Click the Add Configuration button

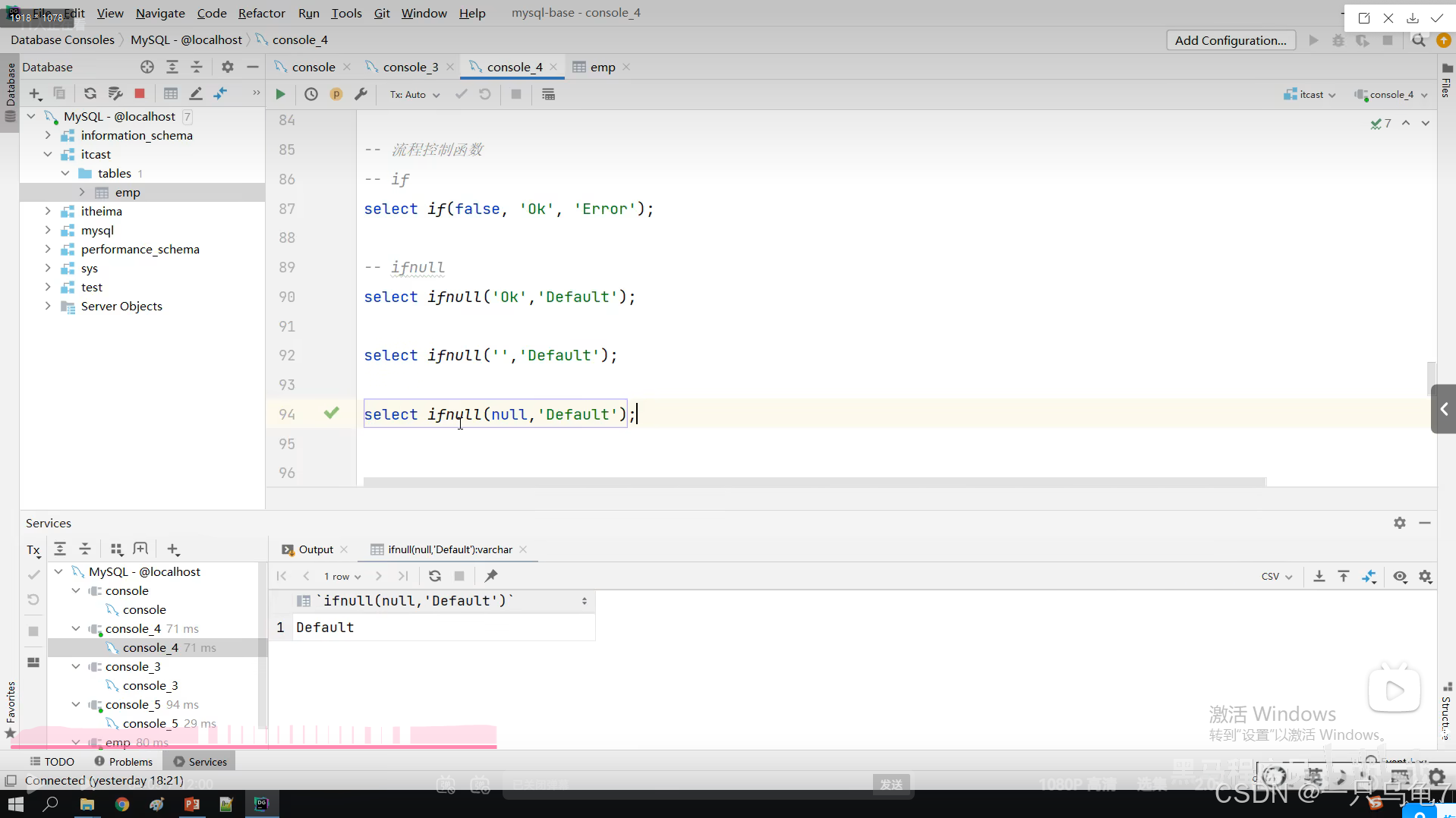(1231, 40)
